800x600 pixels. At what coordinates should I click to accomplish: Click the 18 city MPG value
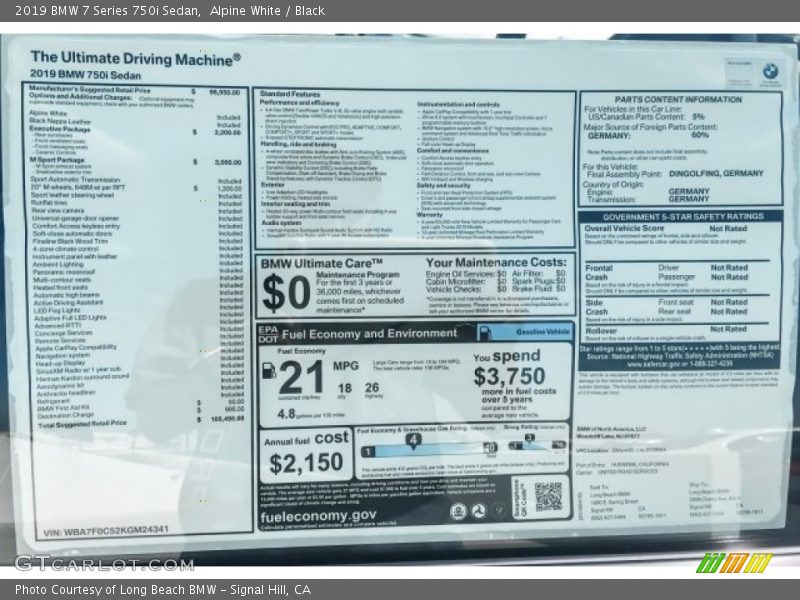tap(344, 389)
